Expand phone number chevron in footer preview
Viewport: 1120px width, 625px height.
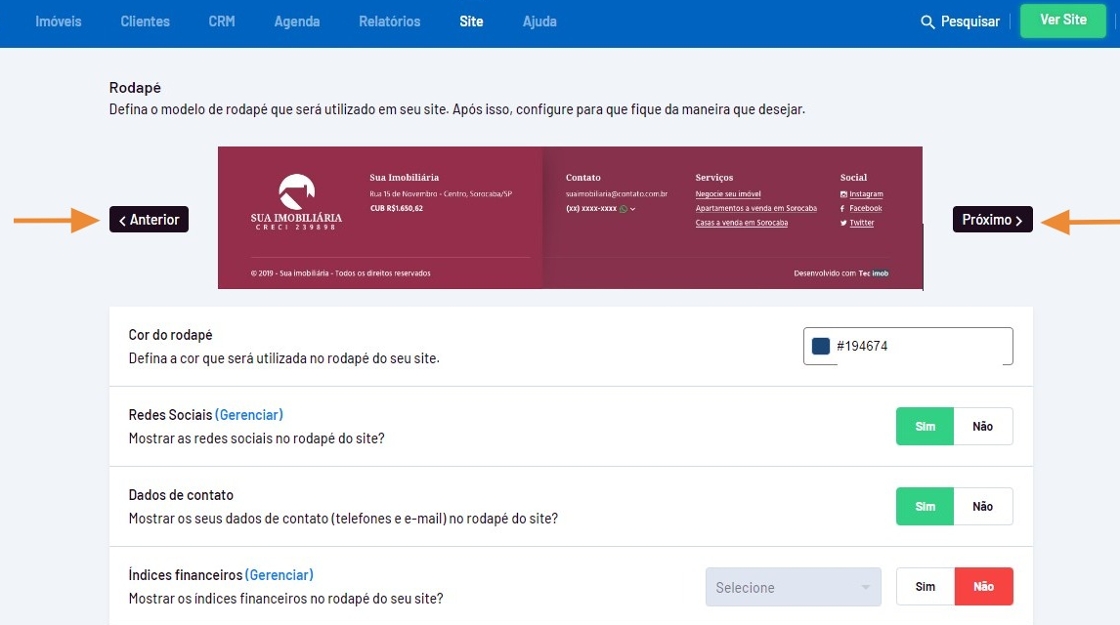[x=633, y=209]
